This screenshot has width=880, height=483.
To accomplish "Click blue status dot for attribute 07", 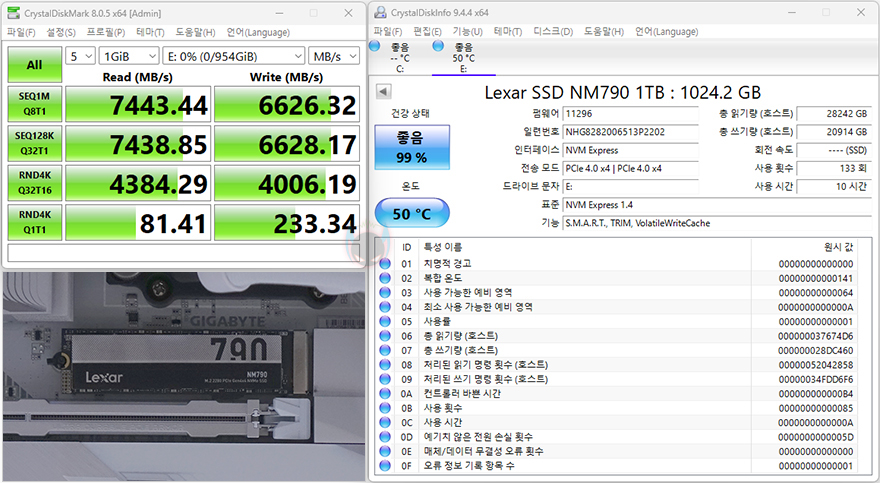I will [385, 350].
